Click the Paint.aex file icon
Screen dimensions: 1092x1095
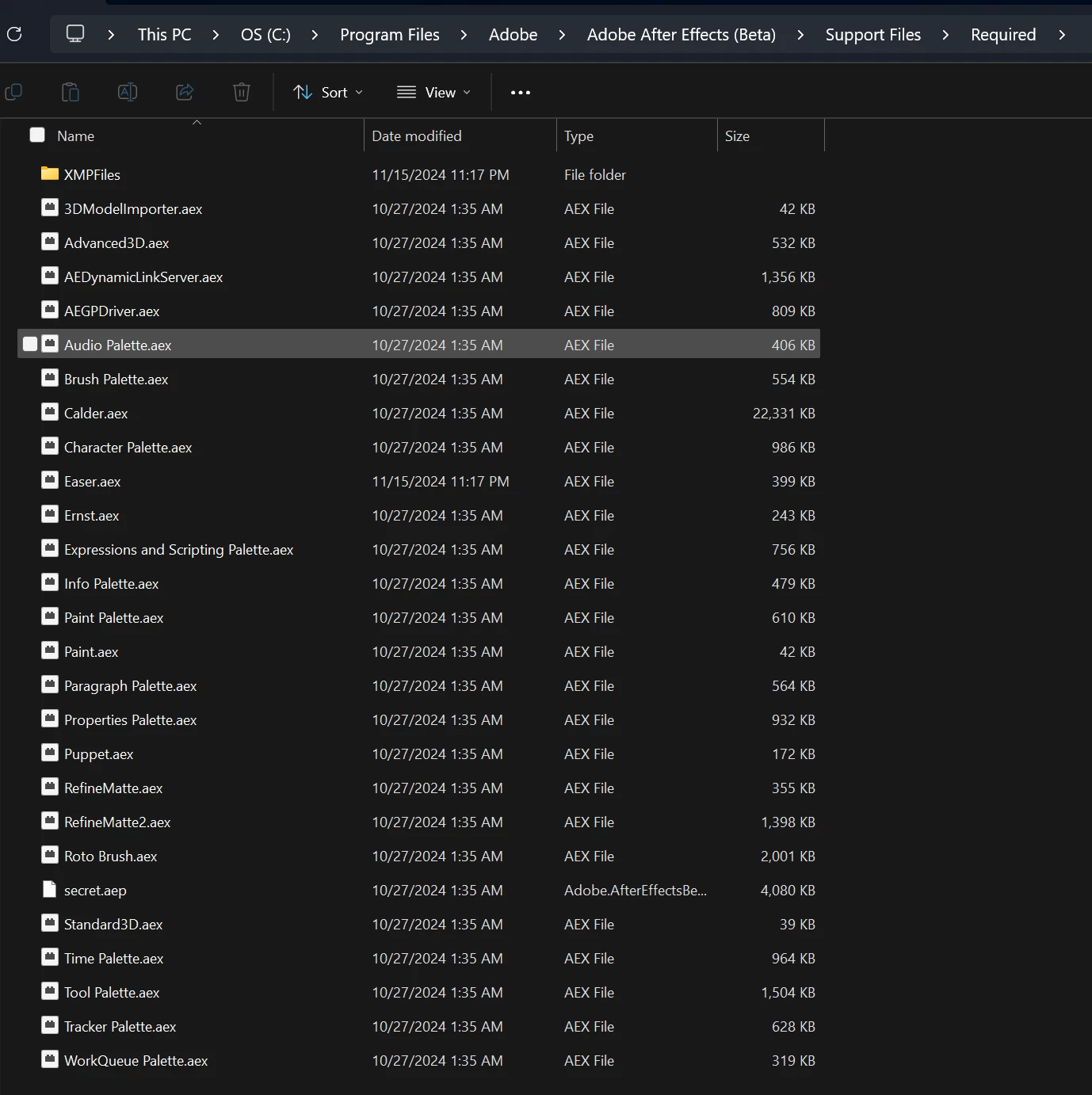[50, 651]
